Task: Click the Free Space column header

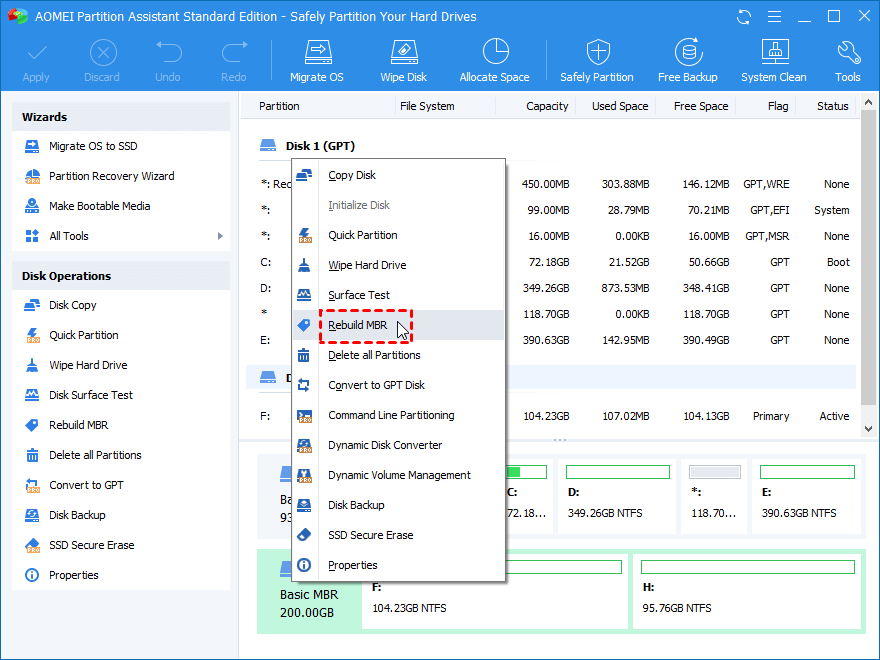Action: click(700, 106)
